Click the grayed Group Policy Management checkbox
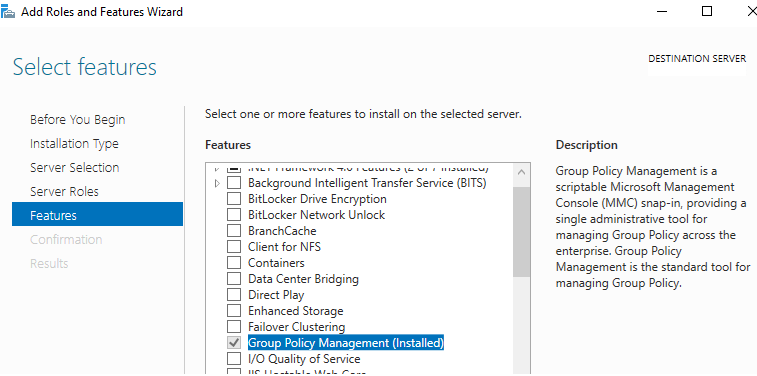The width and height of the screenshot is (757, 376). [234, 343]
